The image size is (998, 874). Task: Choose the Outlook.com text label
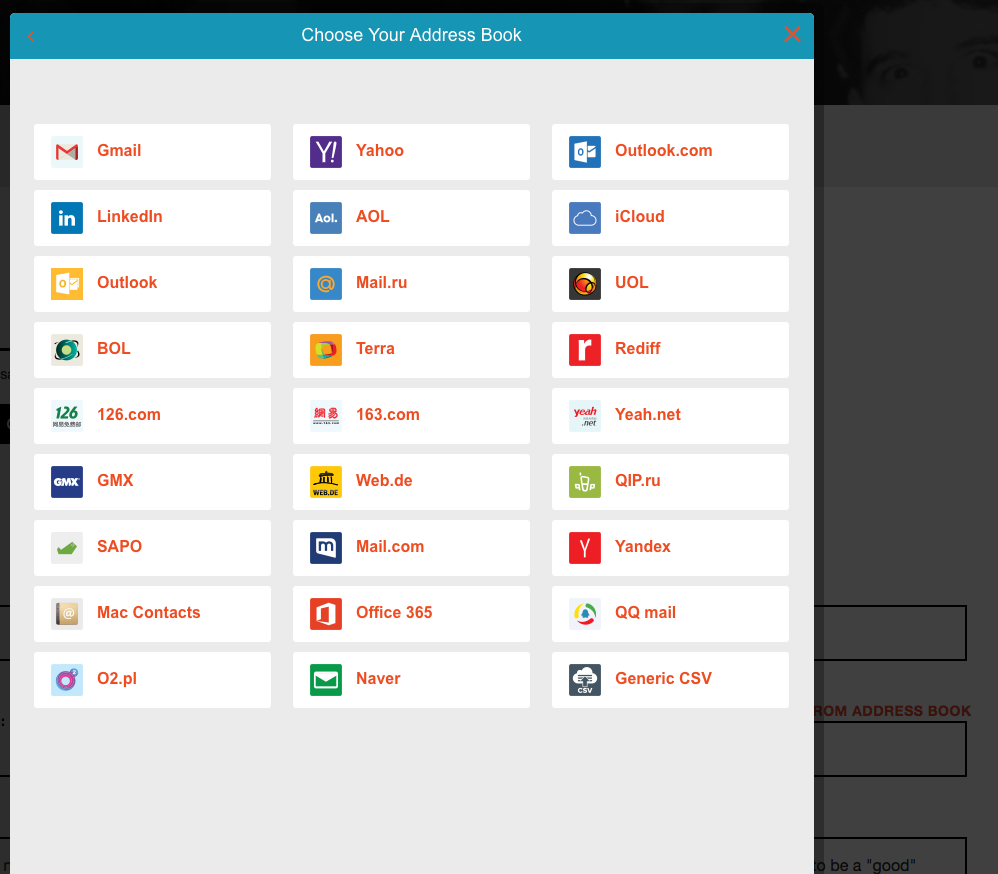tap(663, 151)
